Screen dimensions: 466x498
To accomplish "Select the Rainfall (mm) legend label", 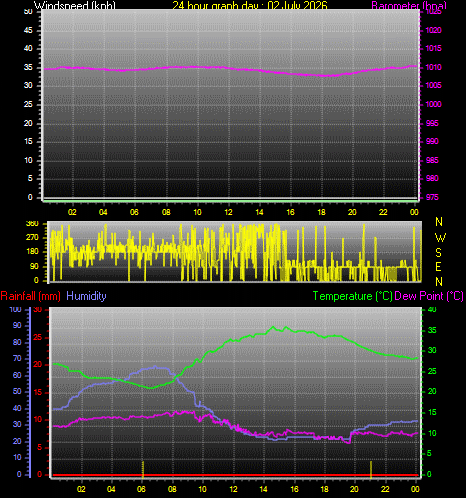I will coord(31,296).
